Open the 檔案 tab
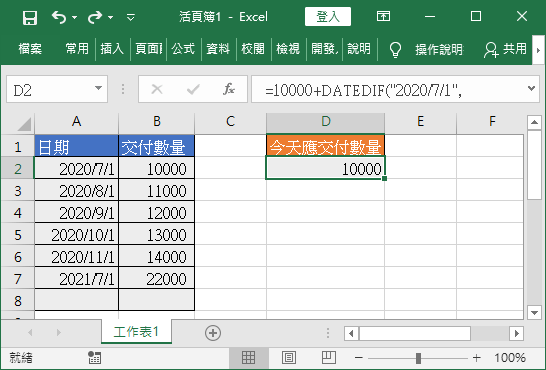Image resolution: width=546 pixels, height=370 pixels. [30, 49]
